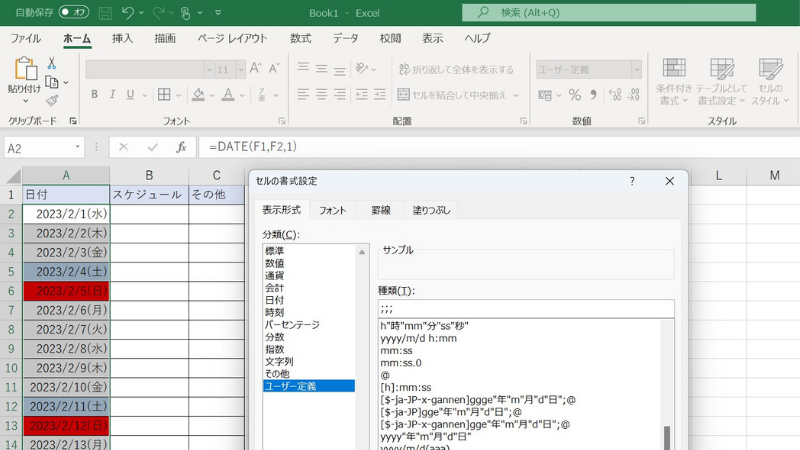Viewport: 800px width, 450px height.
Task: Open the font name dropdown
Action: click(208, 69)
